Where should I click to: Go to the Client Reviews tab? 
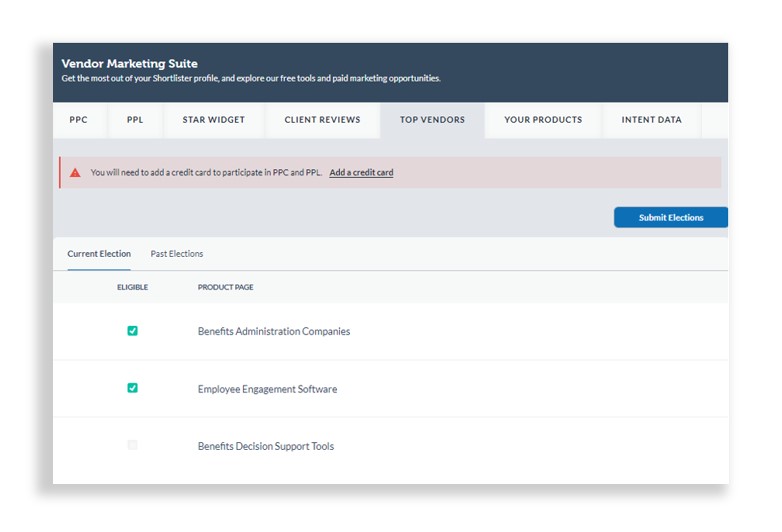[322, 120]
